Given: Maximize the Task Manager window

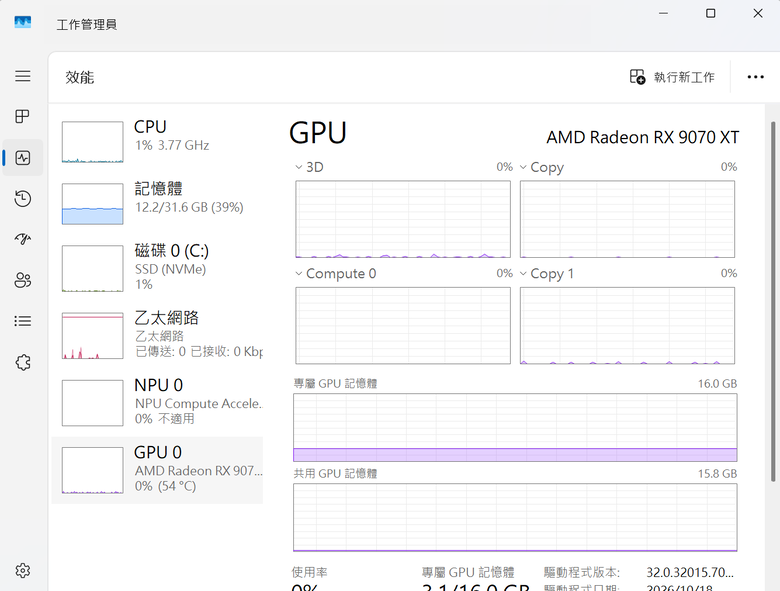Looking at the screenshot, I should pyautogui.click(x=711, y=13).
